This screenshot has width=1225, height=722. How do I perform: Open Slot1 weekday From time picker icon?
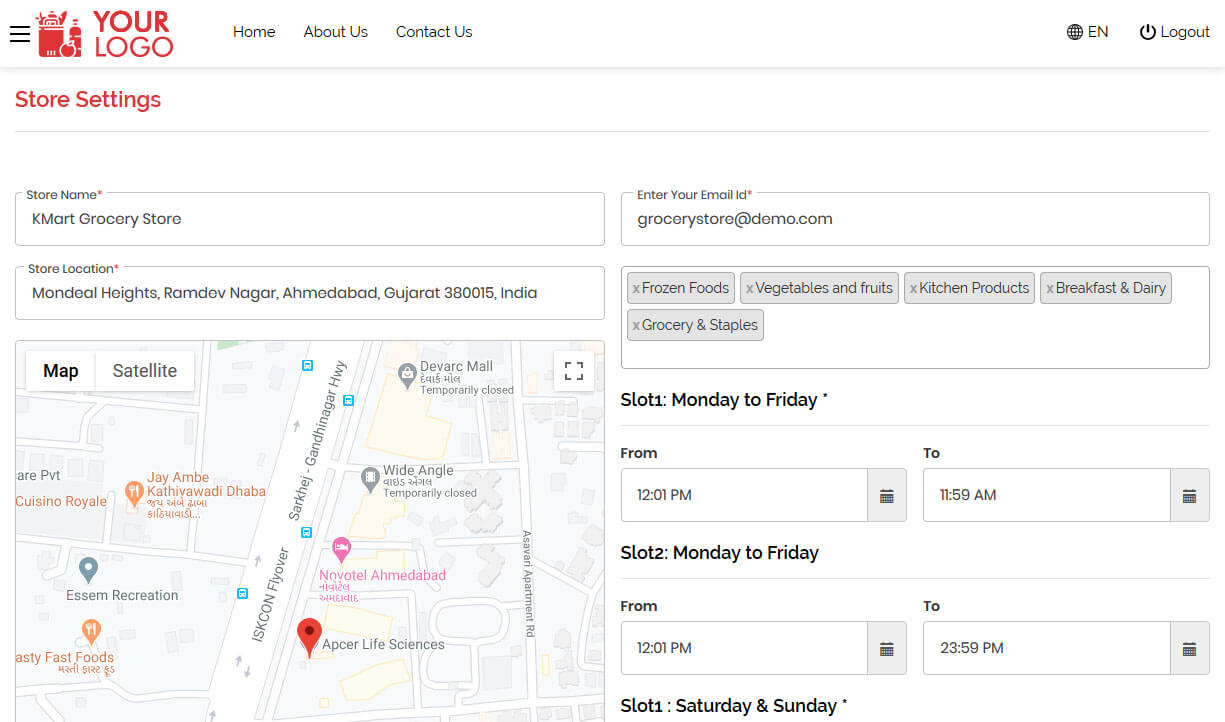[x=886, y=495]
